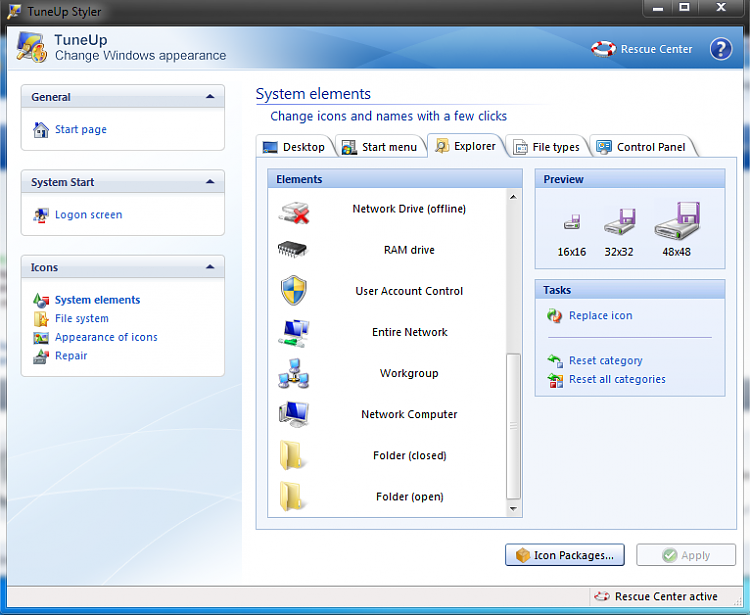Click the Appearance of icons picture icon

[41, 338]
